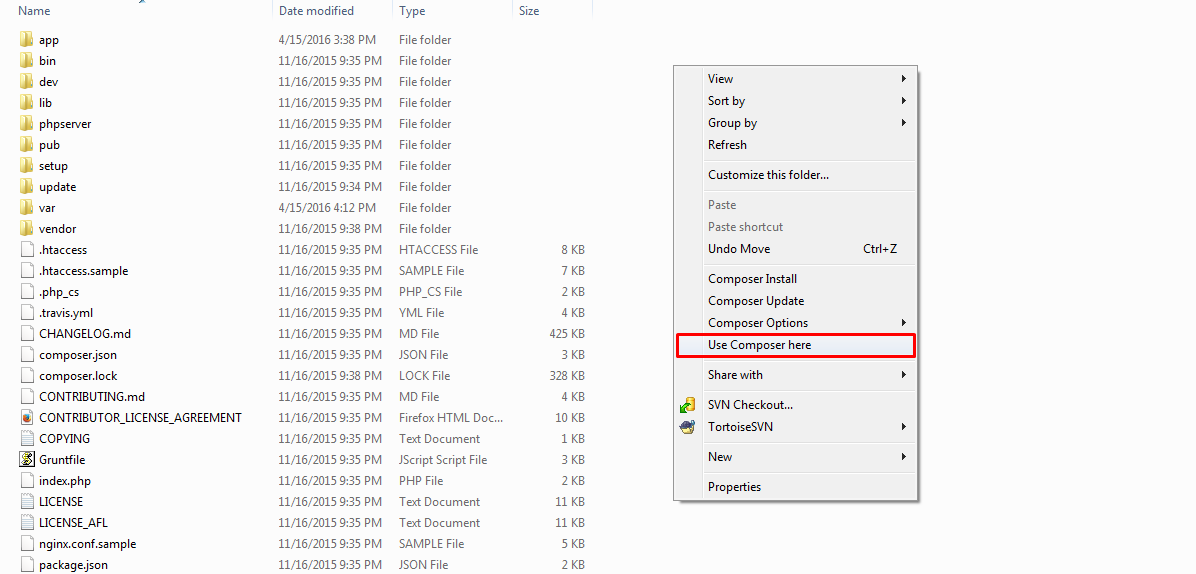
Task: Click the Firefox icon of CONTRIBUTOR_LICENSE_AGREEMENT
Action: (x=27, y=418)
